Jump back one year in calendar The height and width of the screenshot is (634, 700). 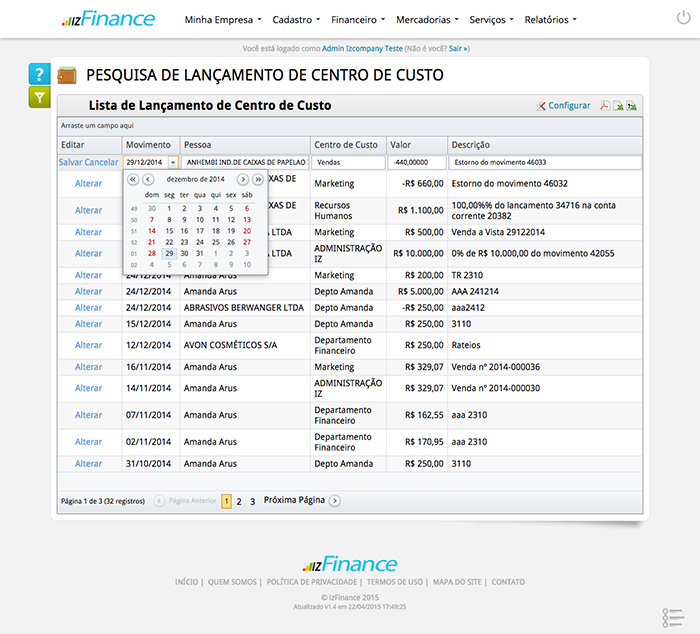(x=133, y=179)
